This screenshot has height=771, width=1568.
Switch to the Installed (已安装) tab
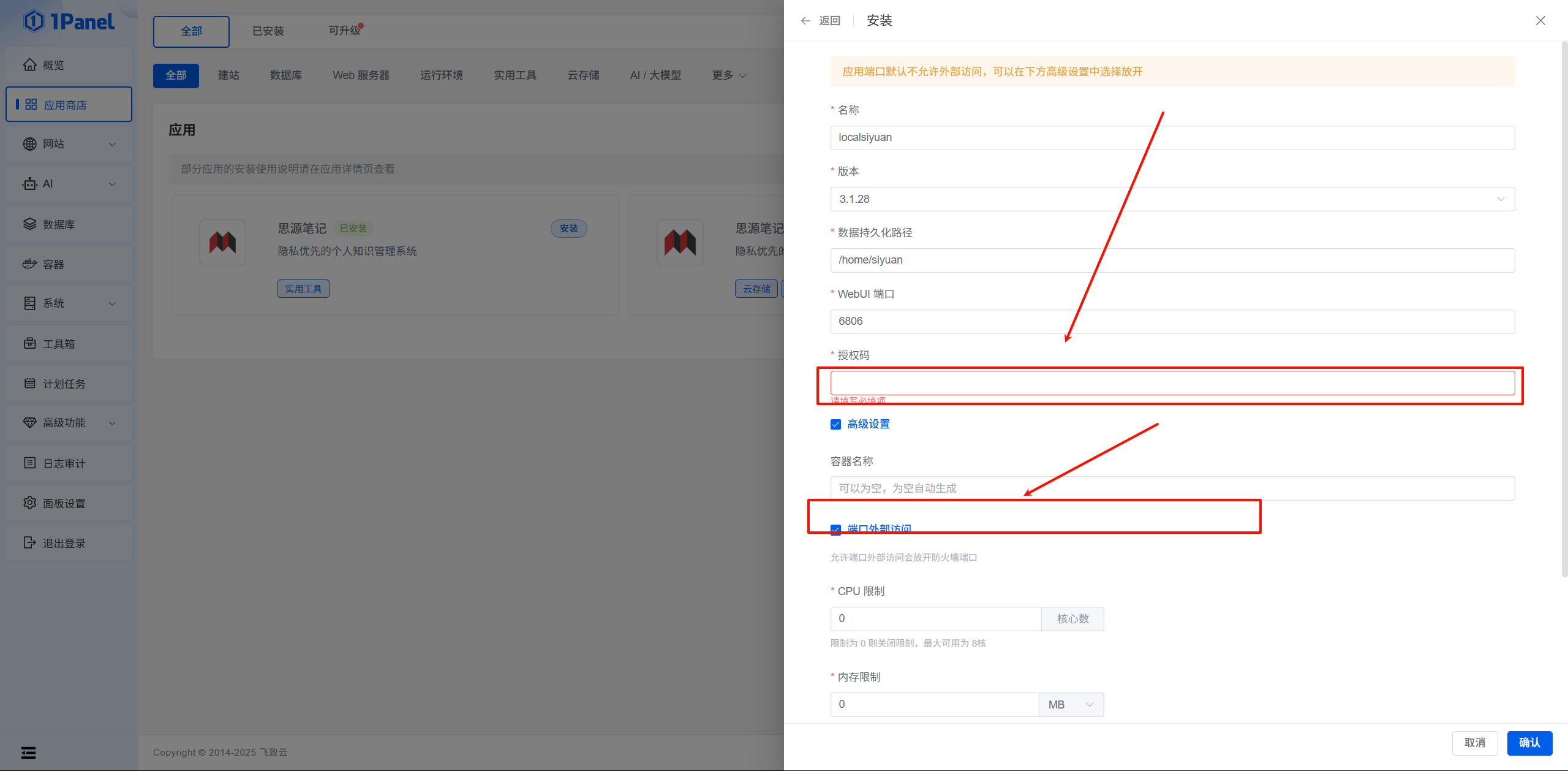click(x=268, y=31)
